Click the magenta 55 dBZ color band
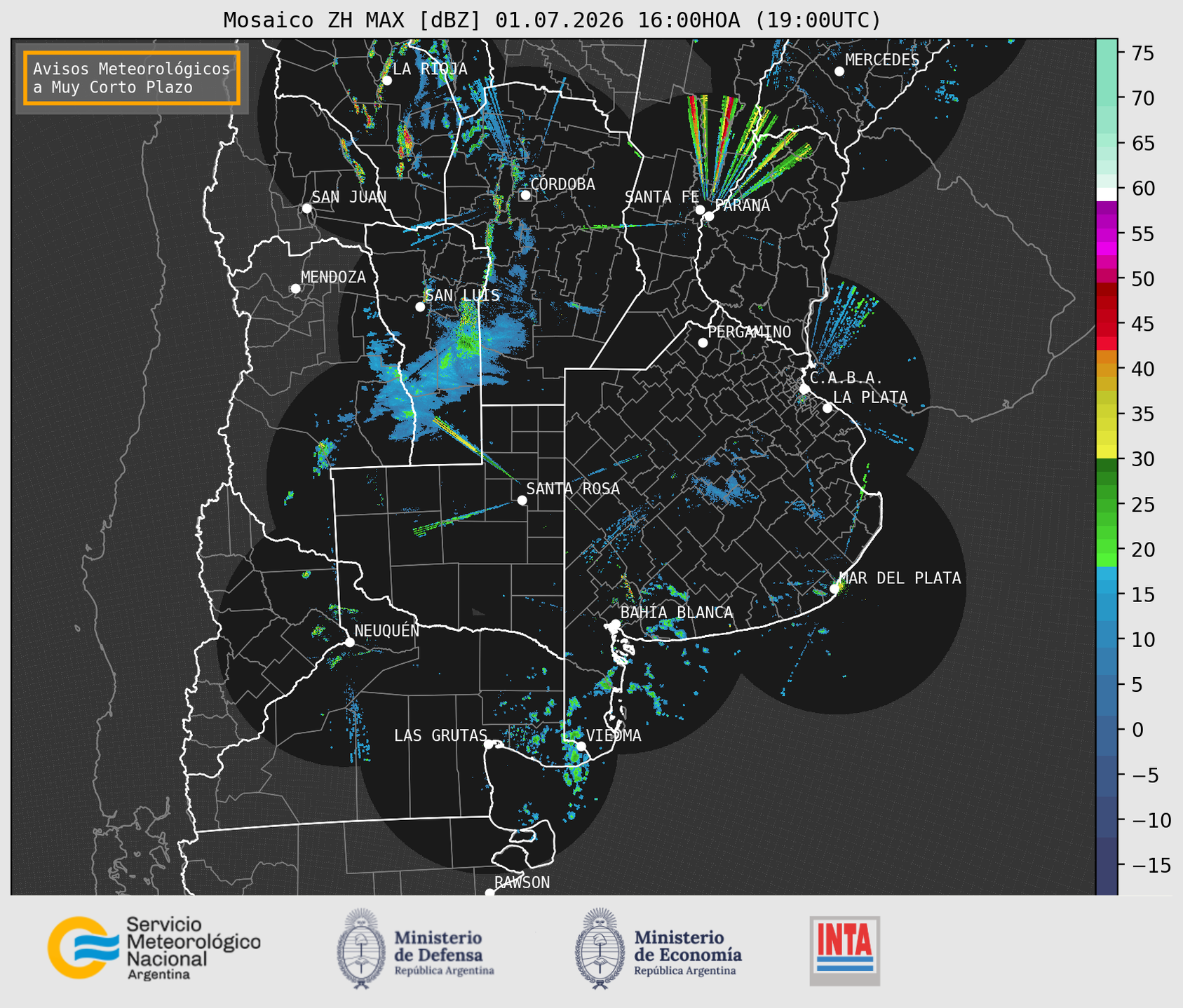The height and width of the screenshot is (1008, 1183). (x=1107, y=234)
